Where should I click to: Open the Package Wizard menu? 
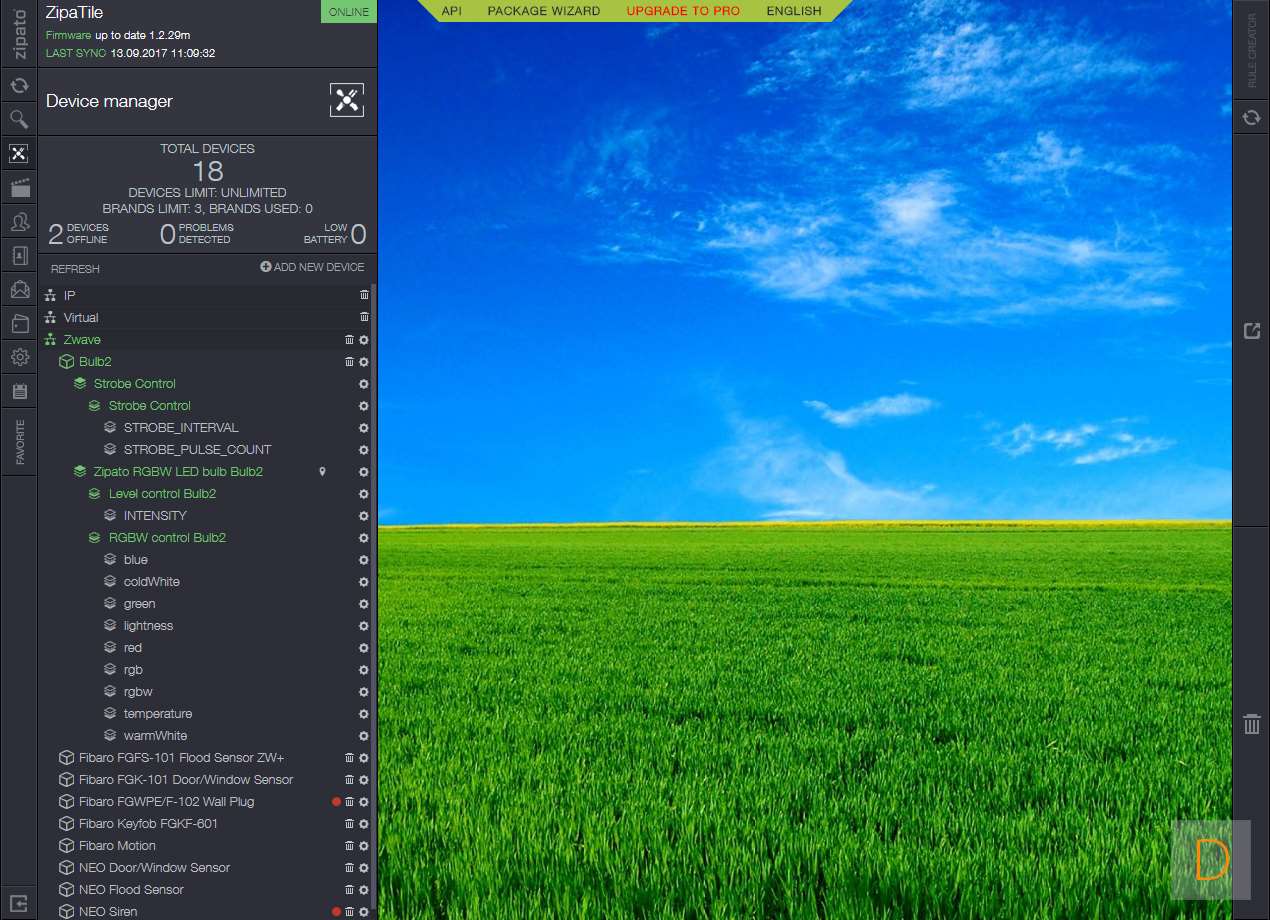pos(543,11)
